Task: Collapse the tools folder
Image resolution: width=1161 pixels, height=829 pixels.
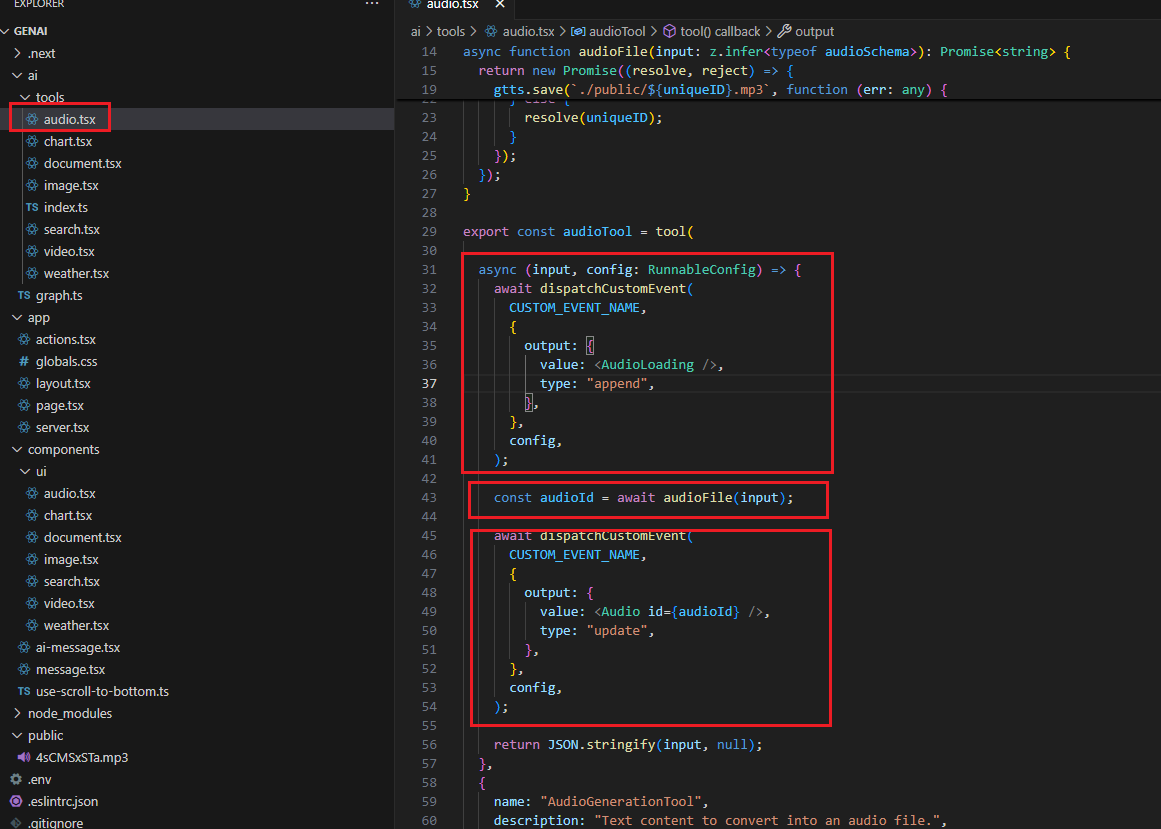Action: (25, 98)
